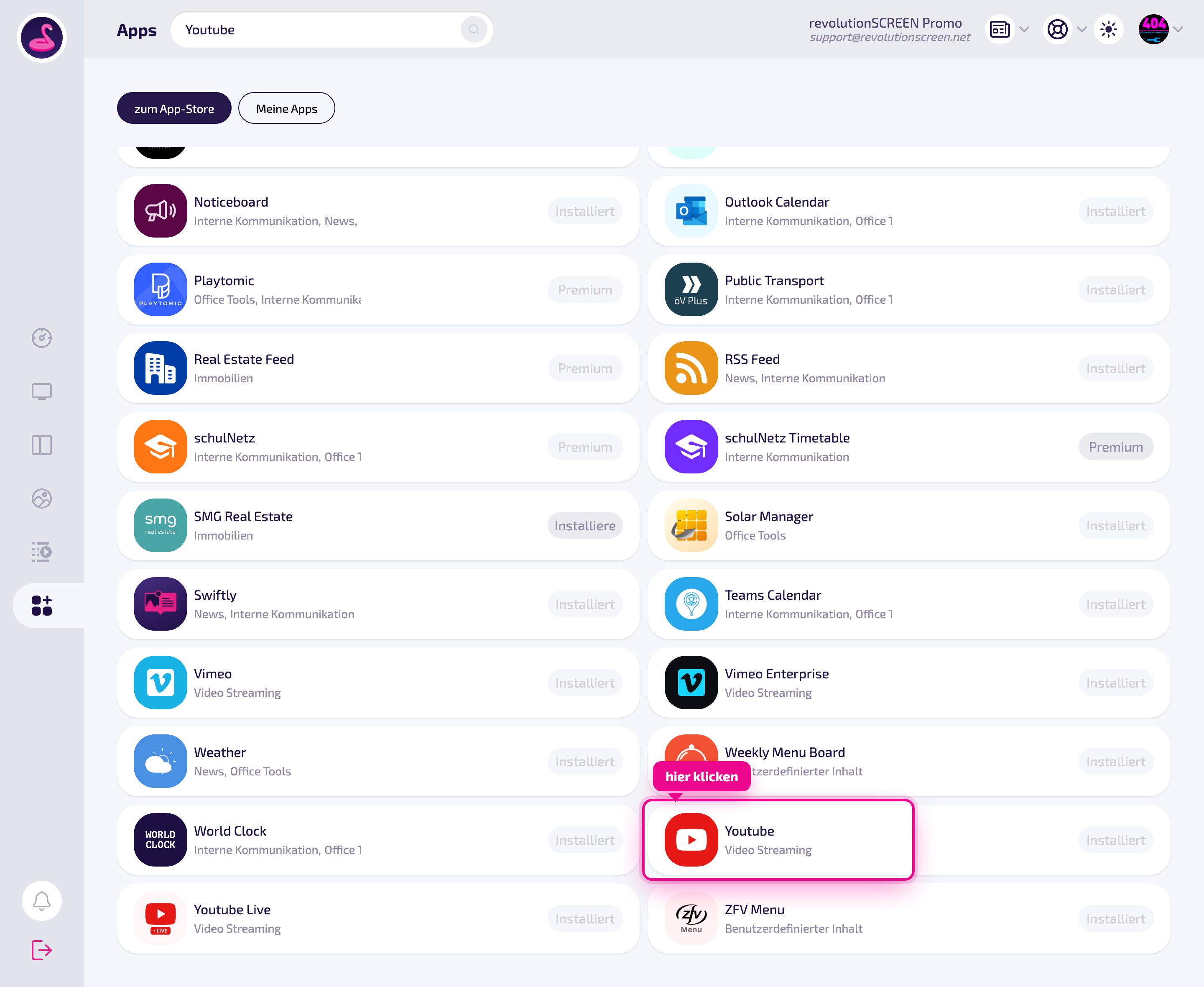Open the screens monitor icon in sidebar

(x=41, y=391)
